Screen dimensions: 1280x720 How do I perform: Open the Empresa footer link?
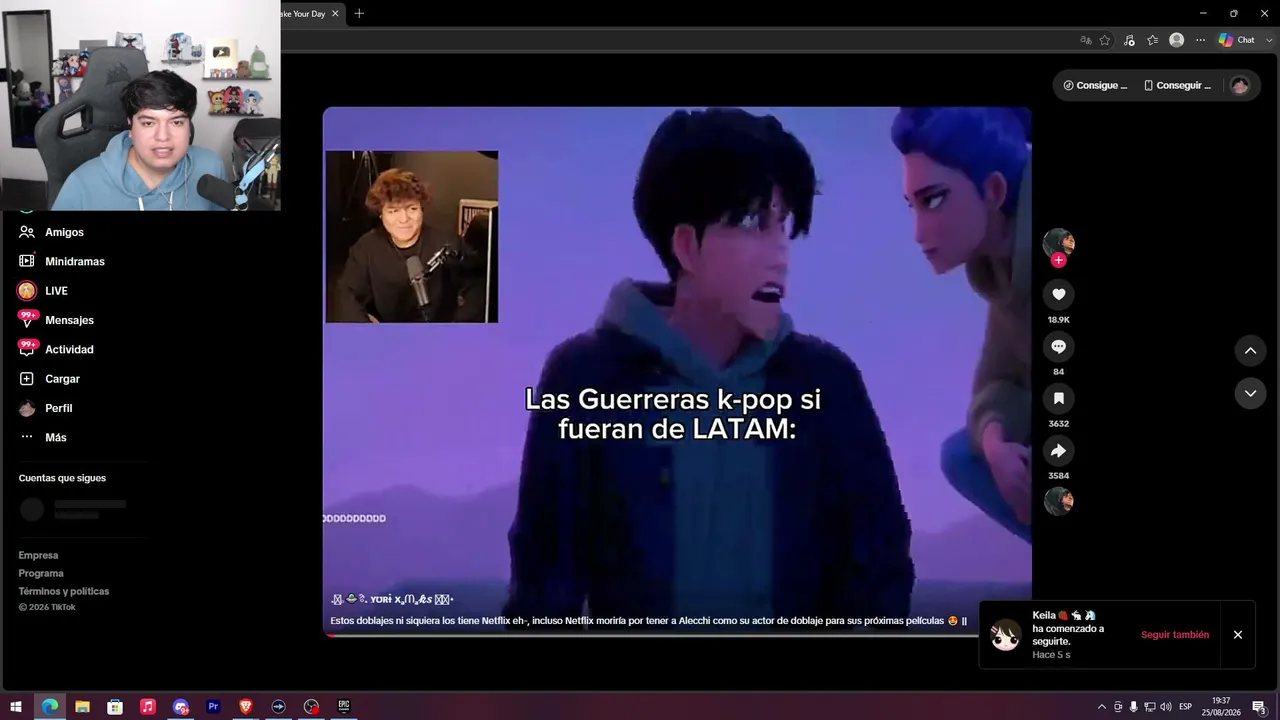click(x=38, y=555)
